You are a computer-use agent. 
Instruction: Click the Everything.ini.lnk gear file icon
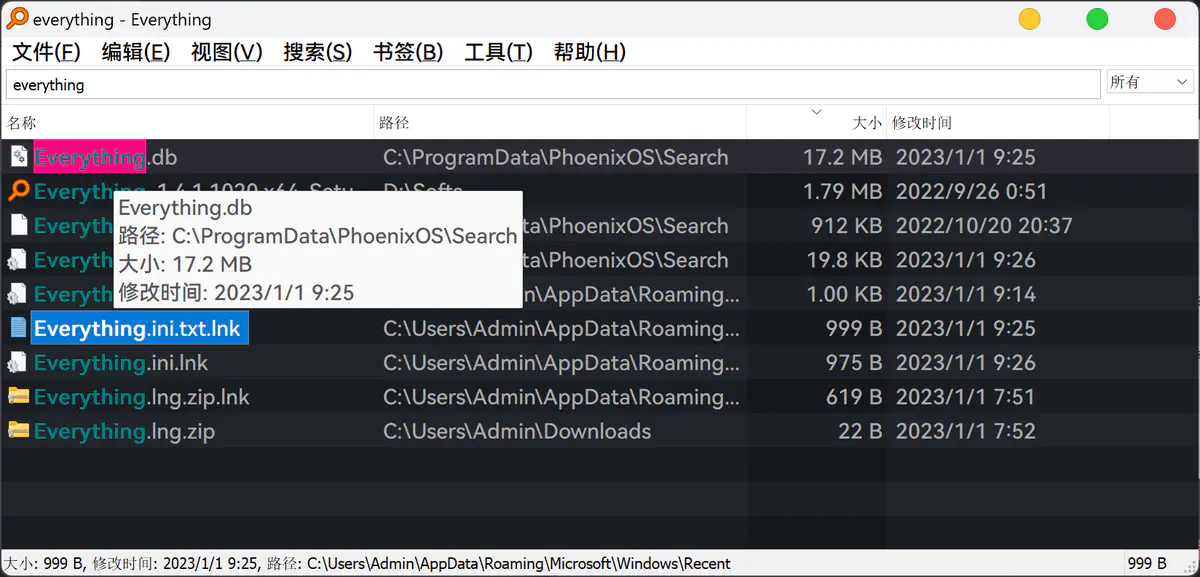point(18,362)
